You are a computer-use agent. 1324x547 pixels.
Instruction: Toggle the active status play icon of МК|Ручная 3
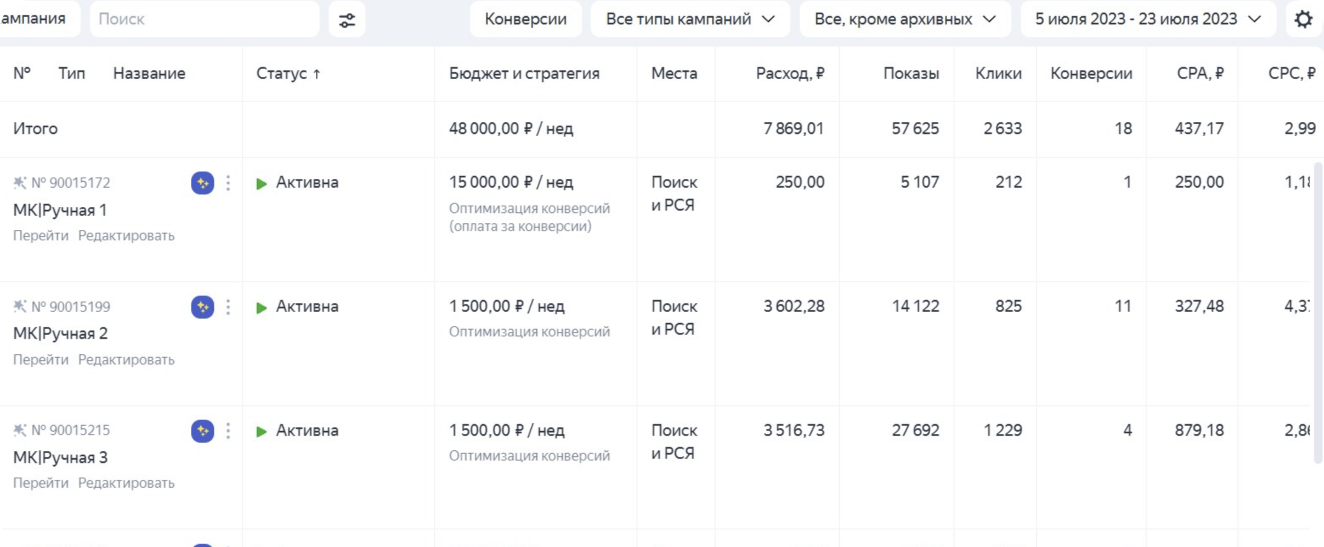point(262,431)
